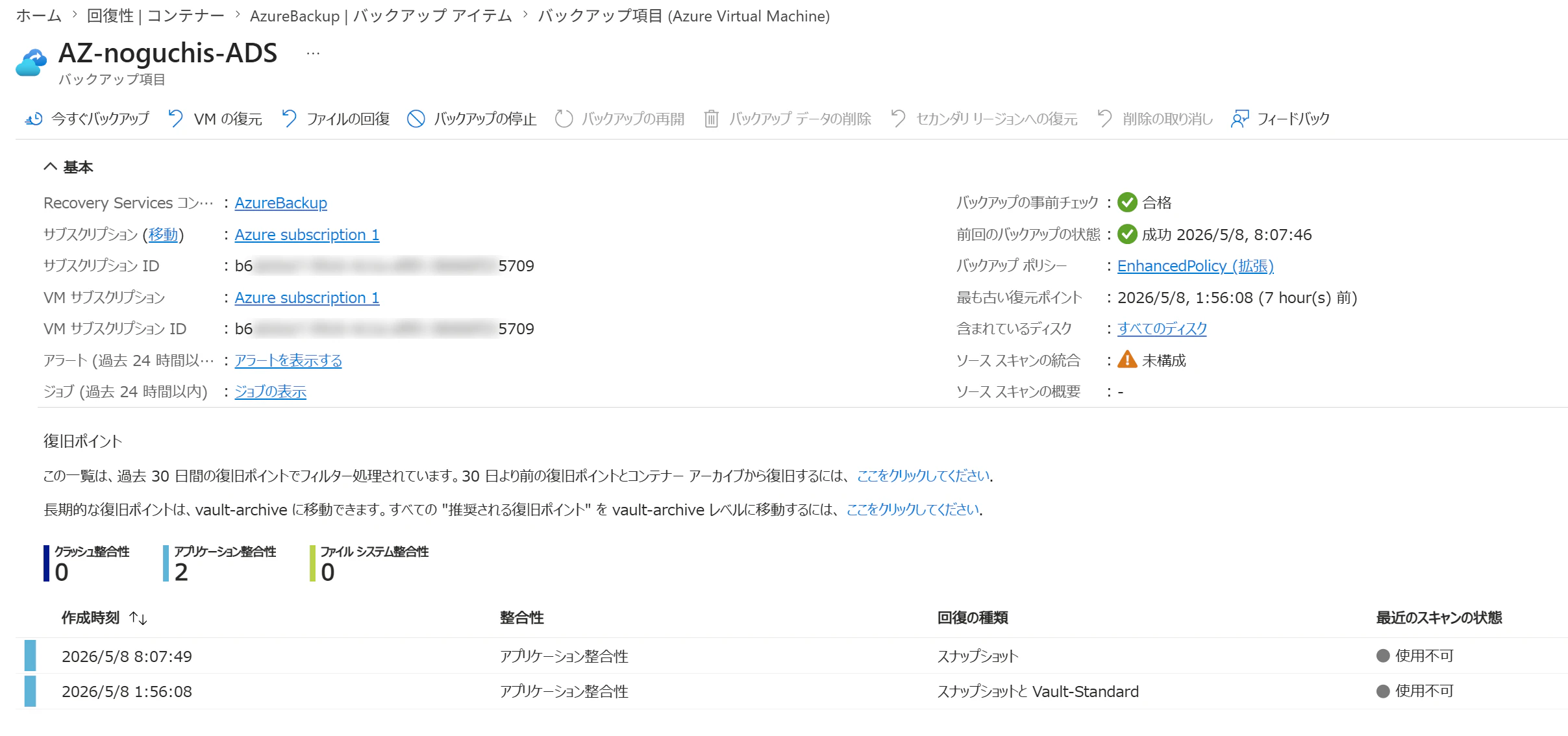Click 今すぐバックアップ toolbar button
Screen dimensions: 1568x736
87,119
